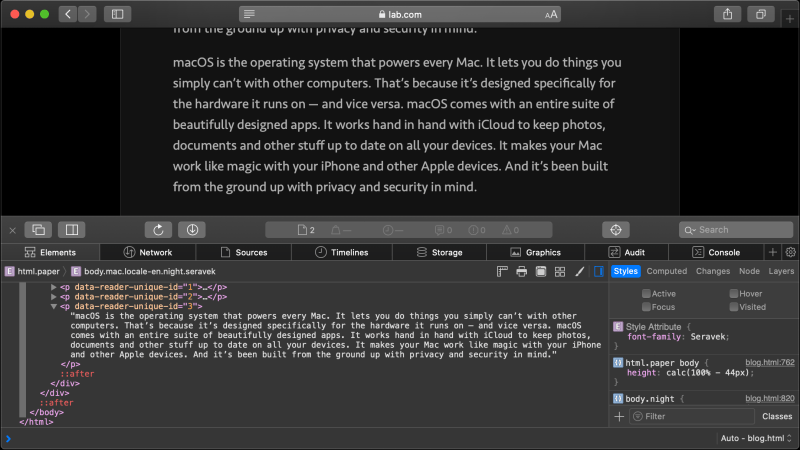Open the Console tab
800x450 pixels.
pos(716,252)
